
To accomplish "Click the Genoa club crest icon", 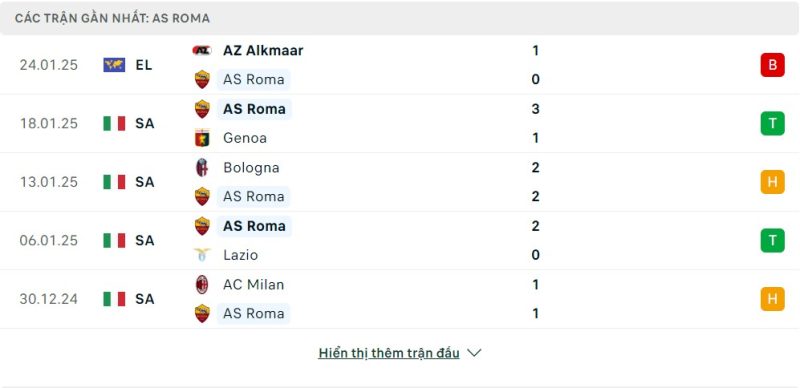I will point(202,138).
